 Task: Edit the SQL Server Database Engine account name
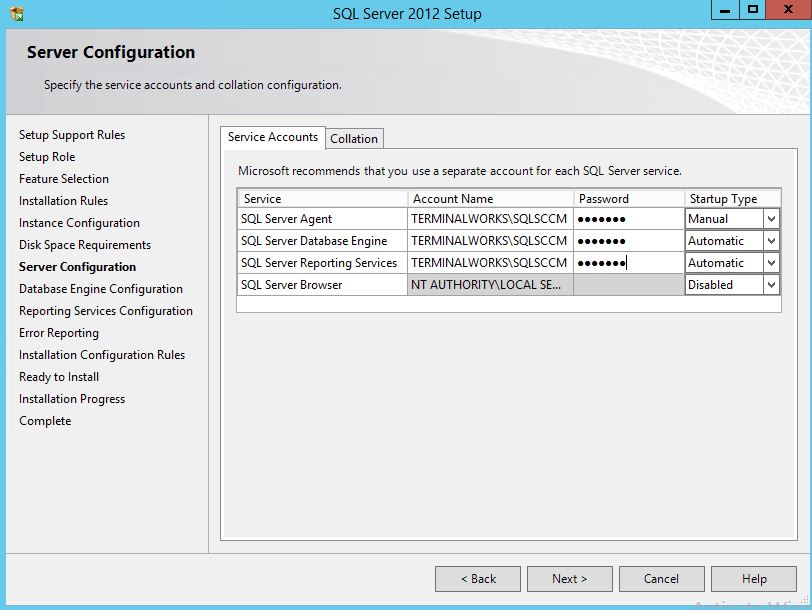(490, 241)
